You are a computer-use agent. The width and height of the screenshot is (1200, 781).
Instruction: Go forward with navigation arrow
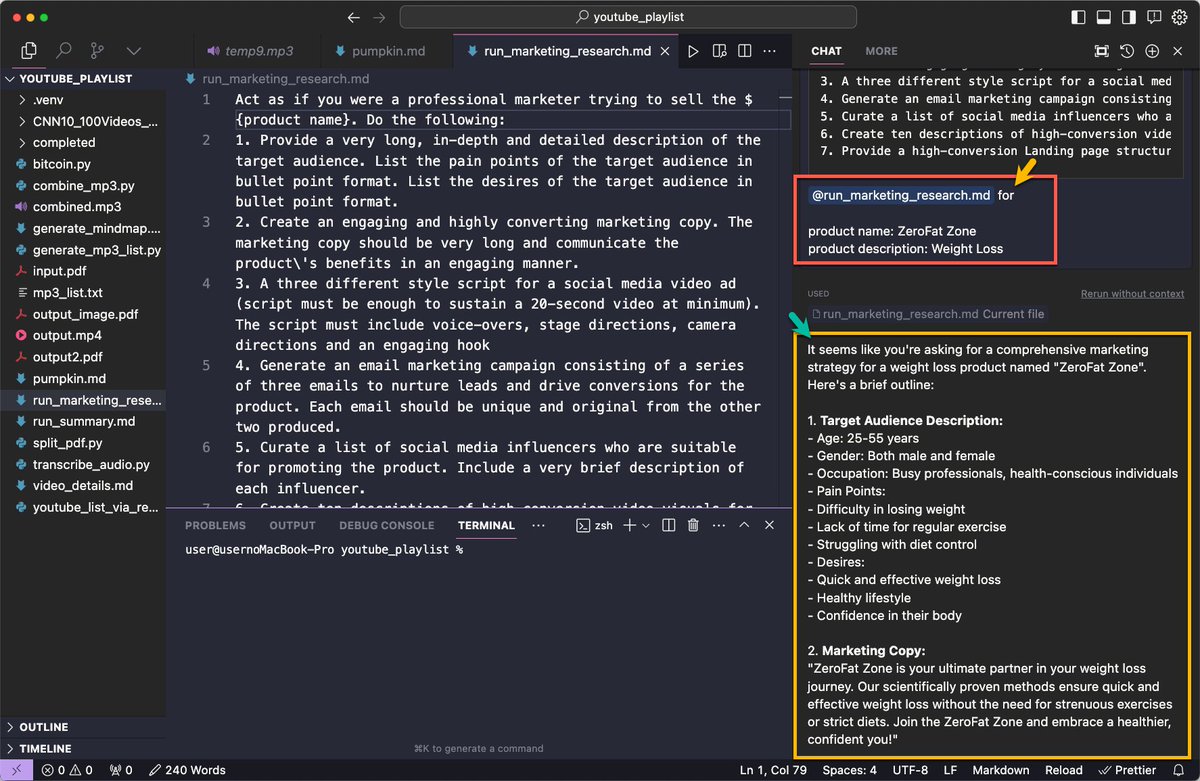coord(379,17)
